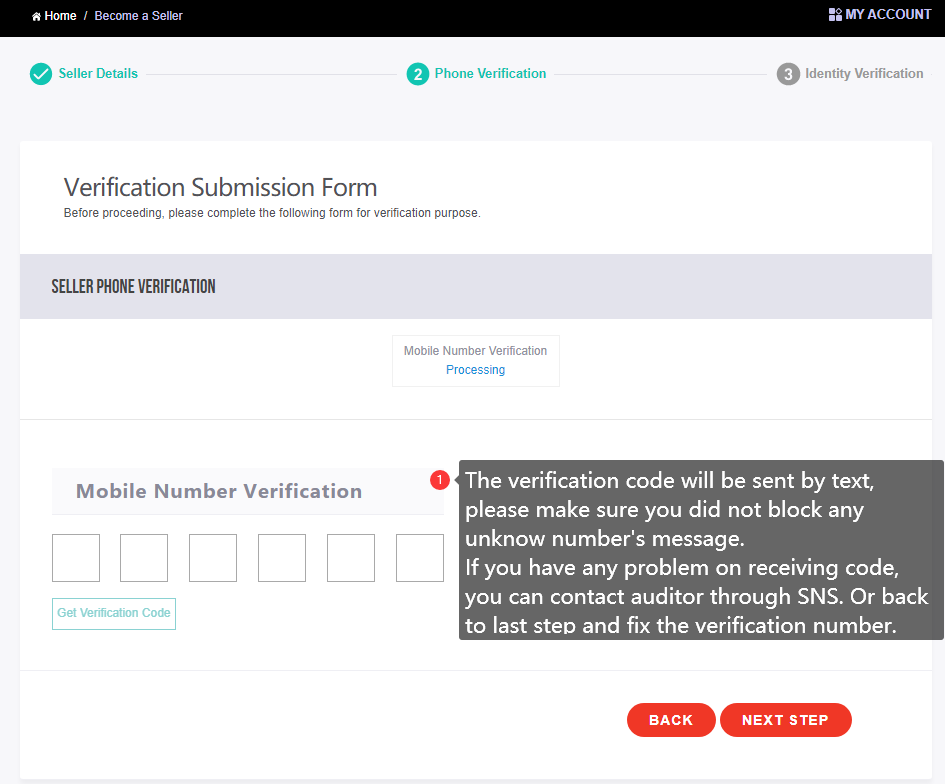Focus the first verification code box
The width and height of the screenshot is (945, 784).
pos(76,557)
